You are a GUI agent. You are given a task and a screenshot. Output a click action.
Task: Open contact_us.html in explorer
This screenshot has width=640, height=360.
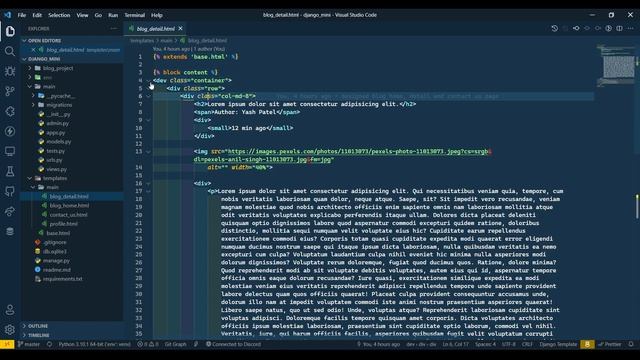(72, 215)
